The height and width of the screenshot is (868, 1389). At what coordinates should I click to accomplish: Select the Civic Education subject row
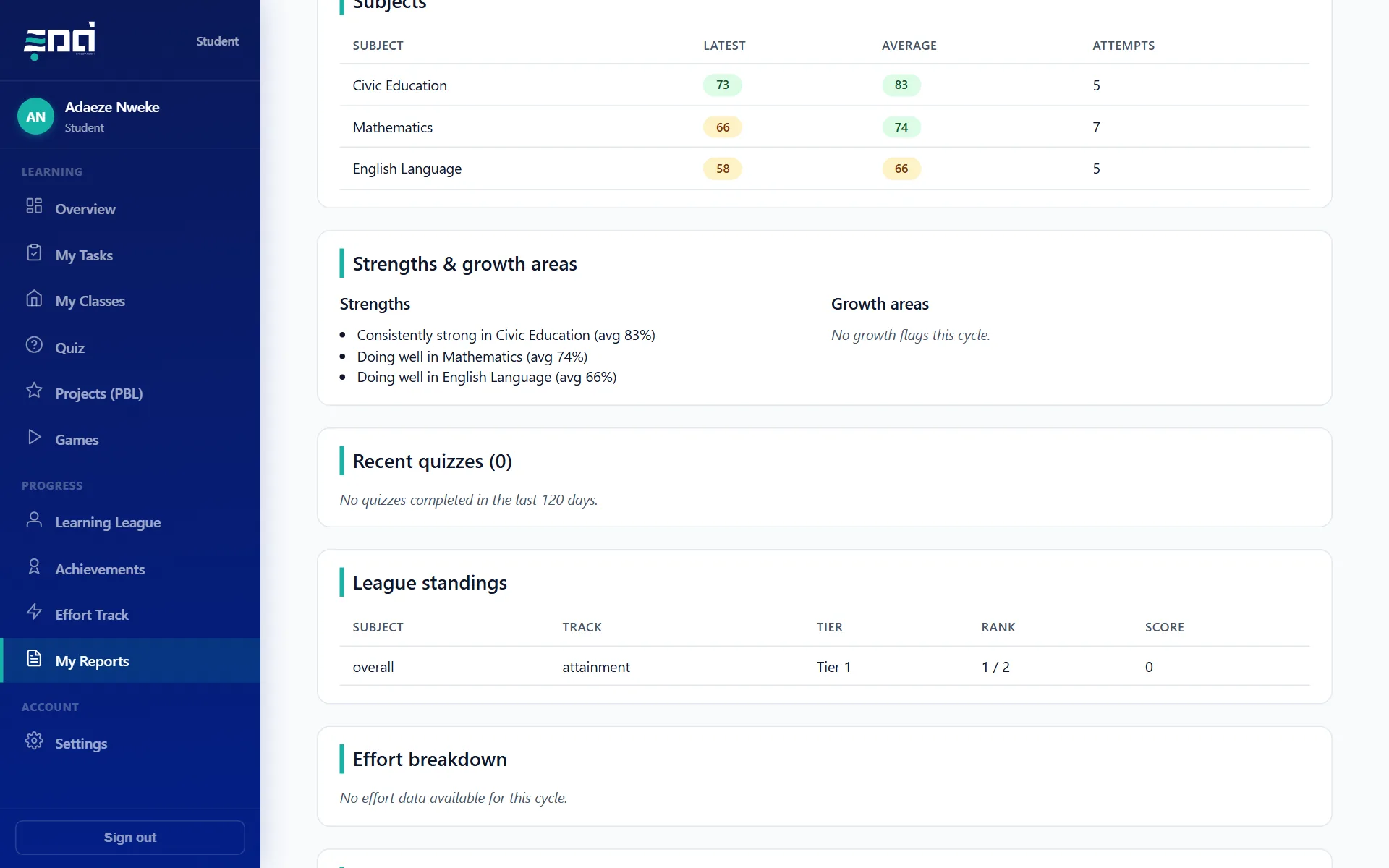pyautogui.click(x=825, y=85)
